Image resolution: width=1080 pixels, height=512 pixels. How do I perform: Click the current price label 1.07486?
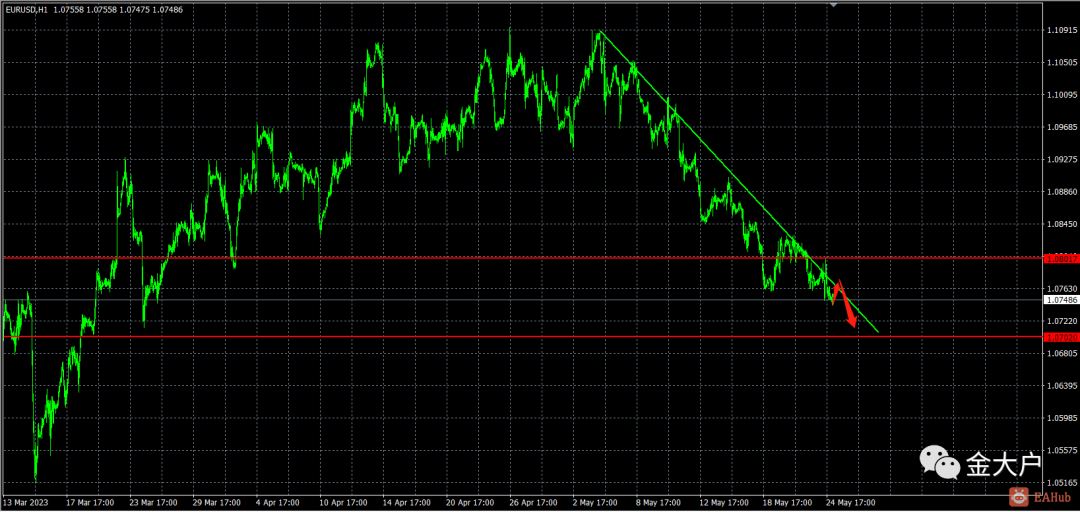(1061, 300)
